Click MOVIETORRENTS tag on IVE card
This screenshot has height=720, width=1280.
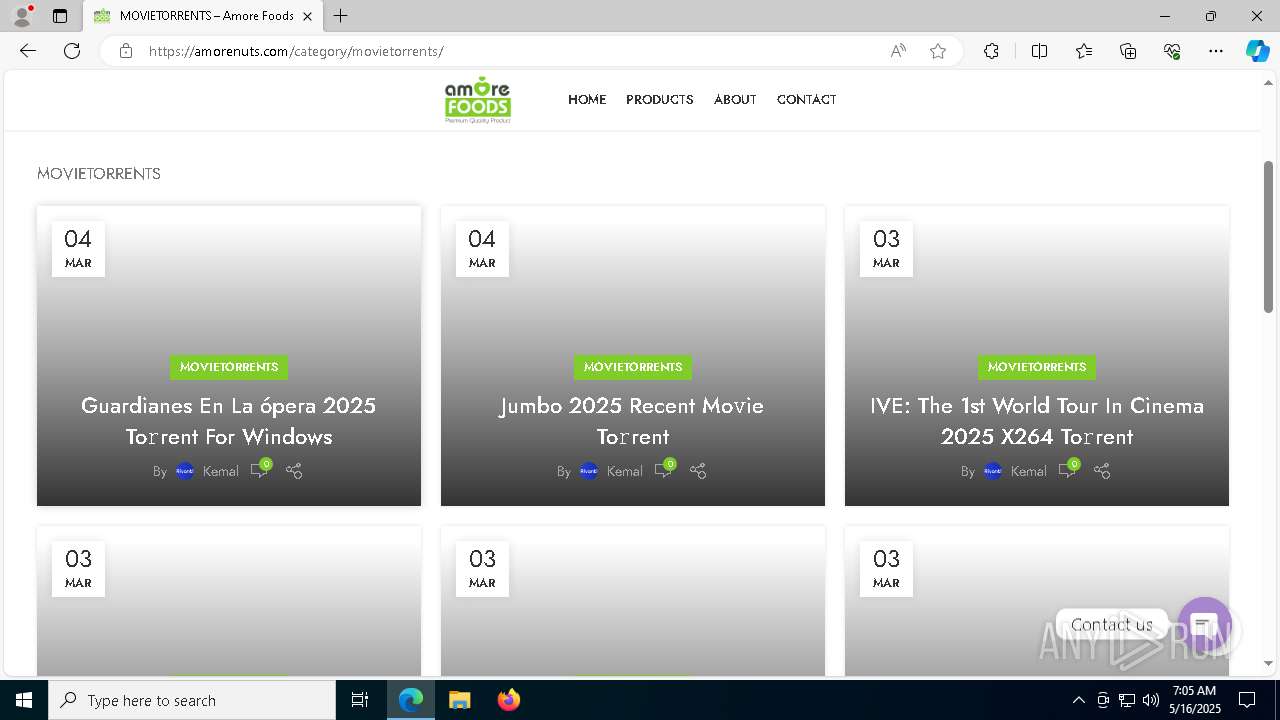pos(1037,367)
